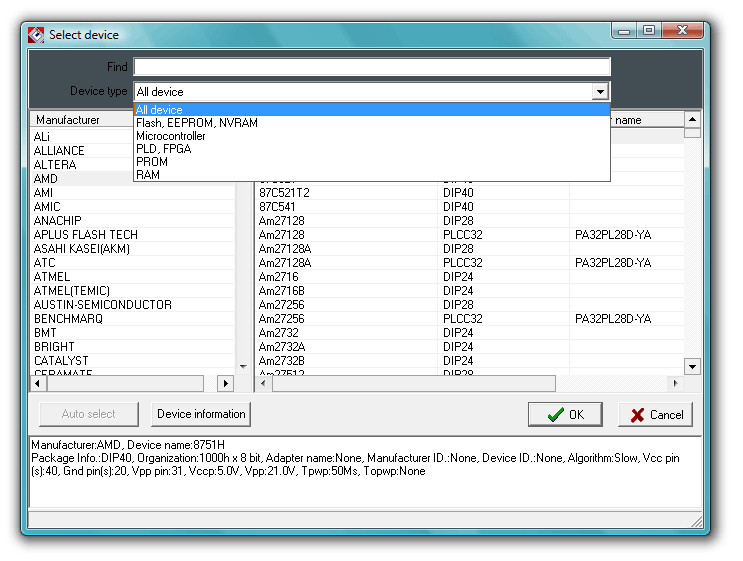Click the Find input field
The height and width of the screenshot is (561, 743).
[x=372, y=66]
